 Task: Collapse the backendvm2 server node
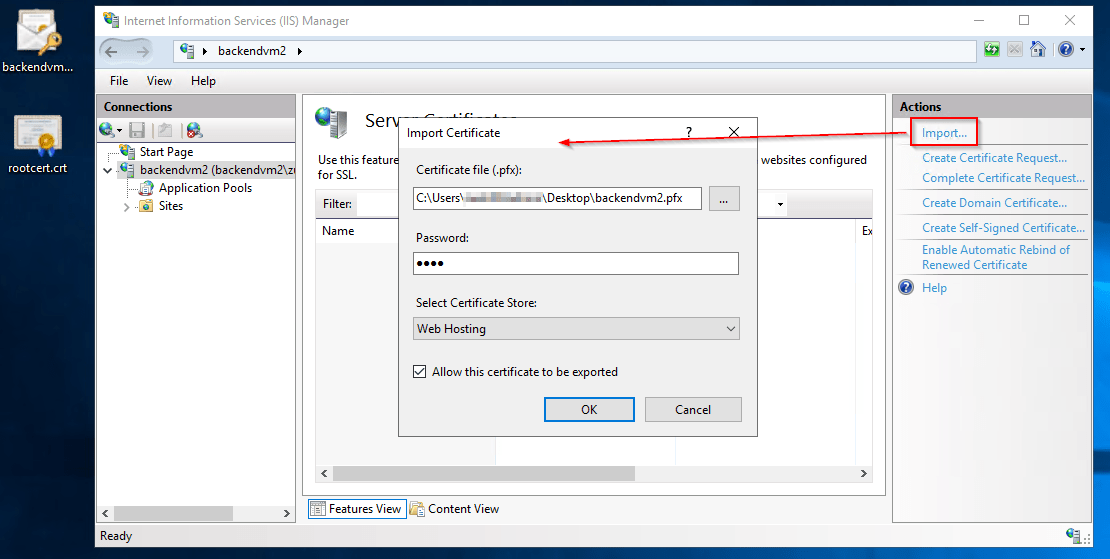pos(108,170)
